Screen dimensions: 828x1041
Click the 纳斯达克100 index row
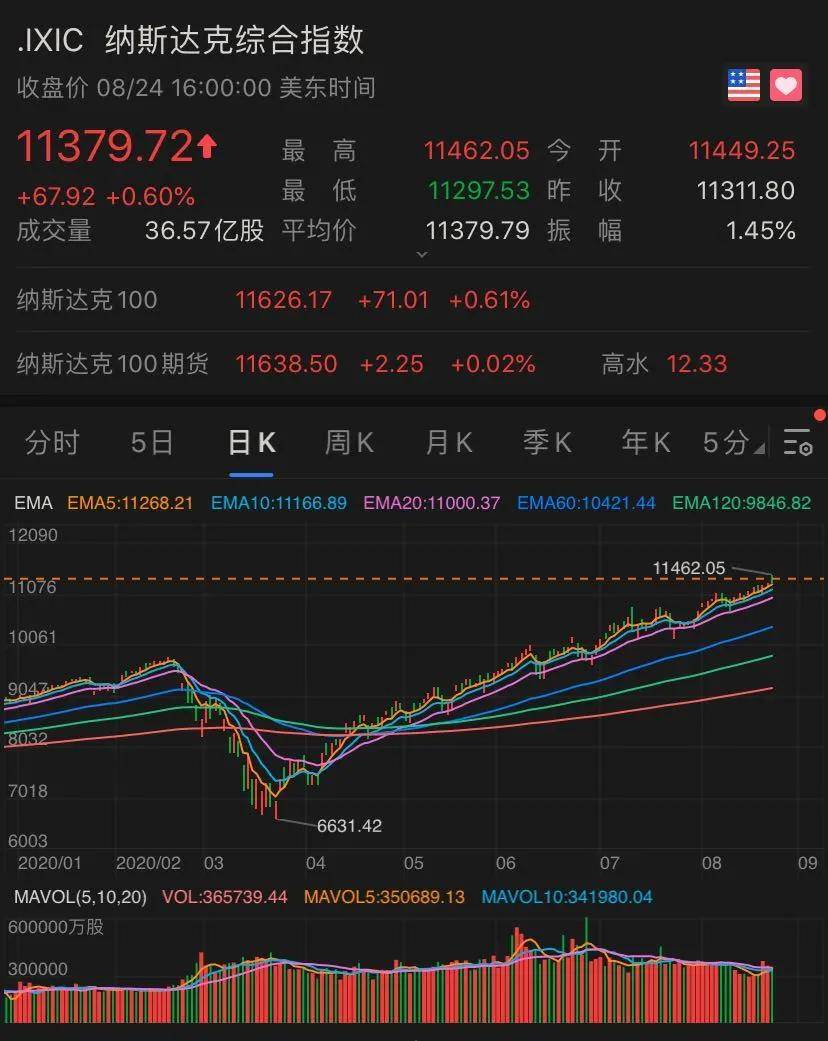pyautogui.click(x=88, y=300)
